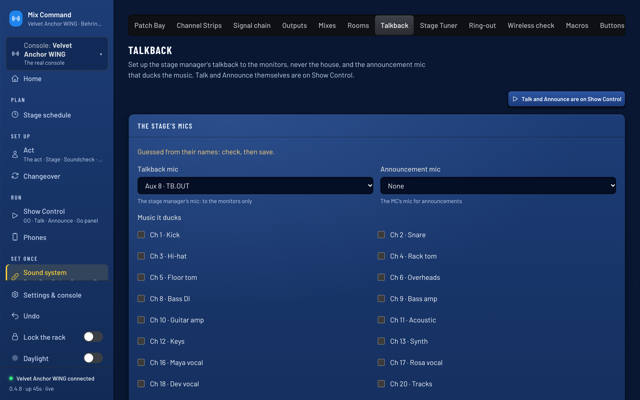Check the Ch 6 · Overheads box
This screenshot has height=400, width=640.
click(381, 277)
